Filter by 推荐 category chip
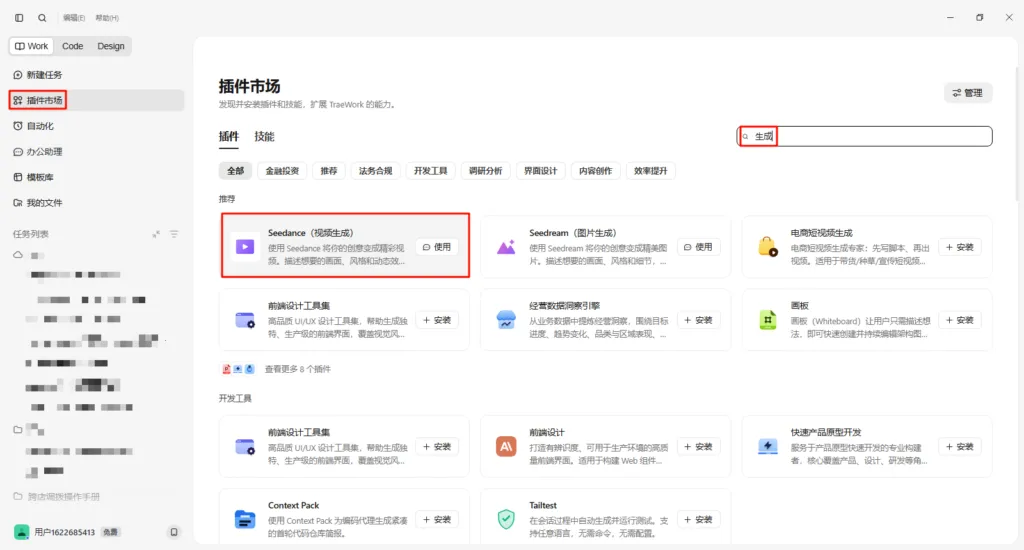The image size is (1024, 550). click(x=328, y=170)
